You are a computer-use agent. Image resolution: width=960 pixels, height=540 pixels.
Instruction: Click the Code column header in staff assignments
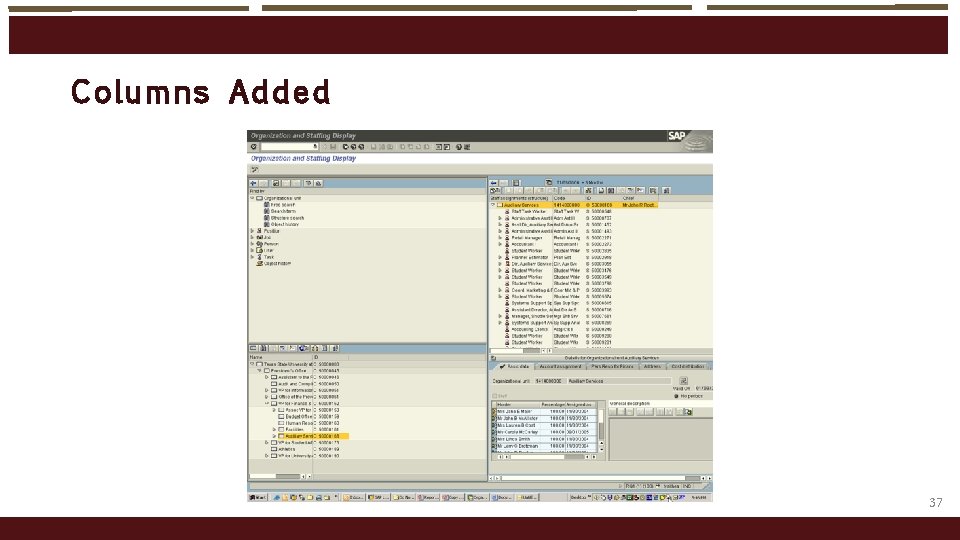pyautogui.click(x=569, y=198)
